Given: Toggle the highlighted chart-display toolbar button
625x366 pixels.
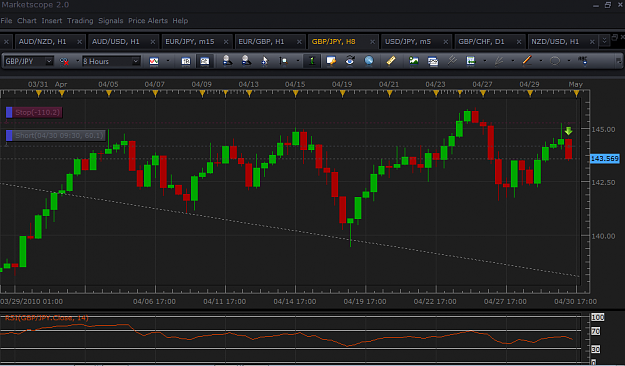Looking at the screenshot, I should pos(204,61).
